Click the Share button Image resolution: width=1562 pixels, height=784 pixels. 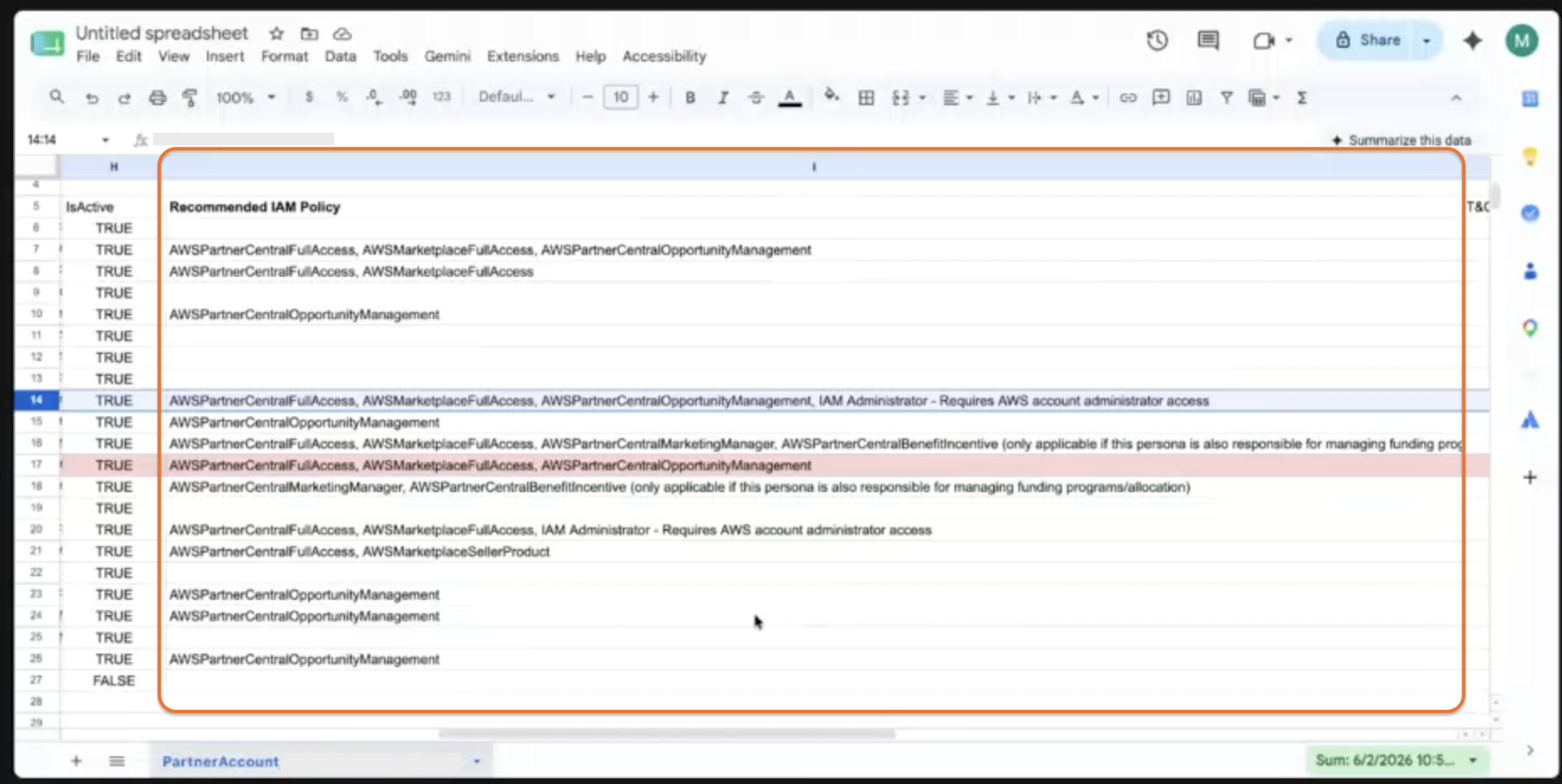pos(1368,40)
